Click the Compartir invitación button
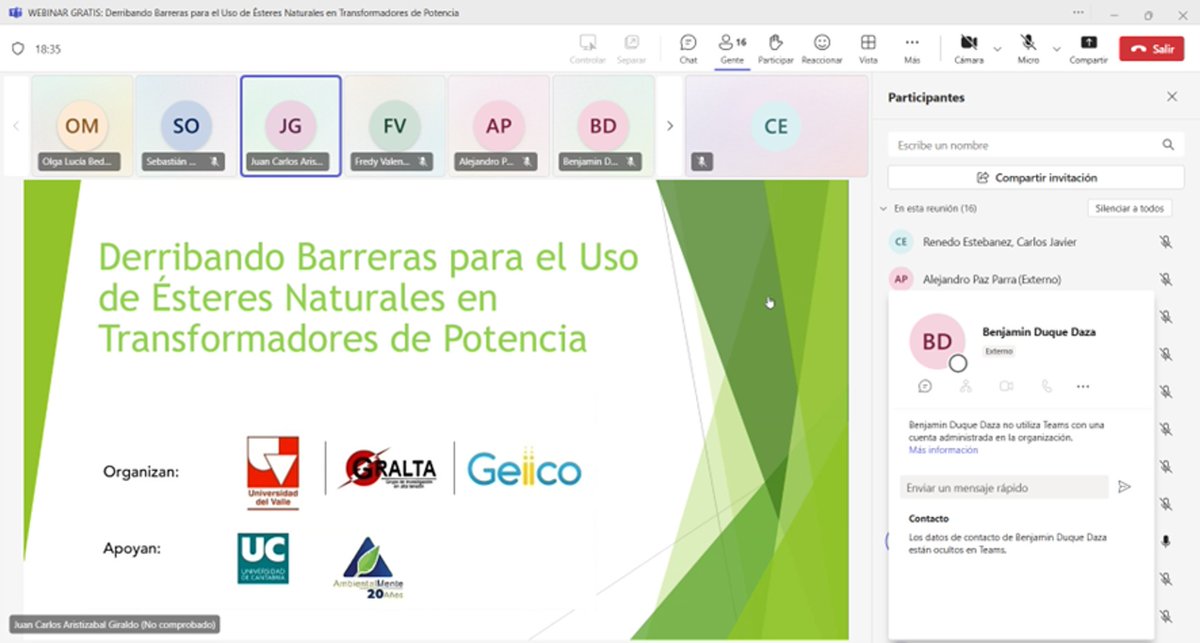The height and width of the screenshot is (643, 1200). click(x=1036, y=177)
